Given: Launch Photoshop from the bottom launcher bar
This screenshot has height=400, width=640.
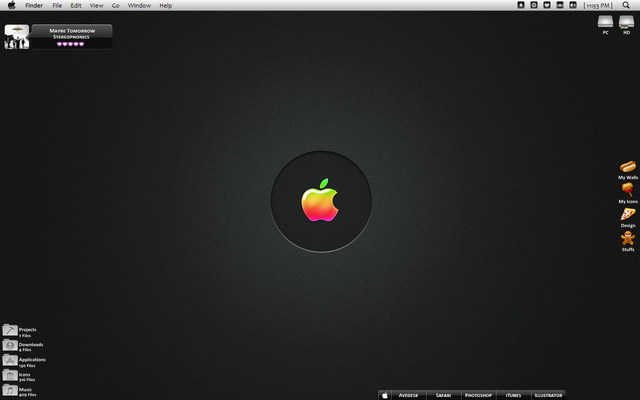Looking at the screenshot, I should tap(478, 395).
